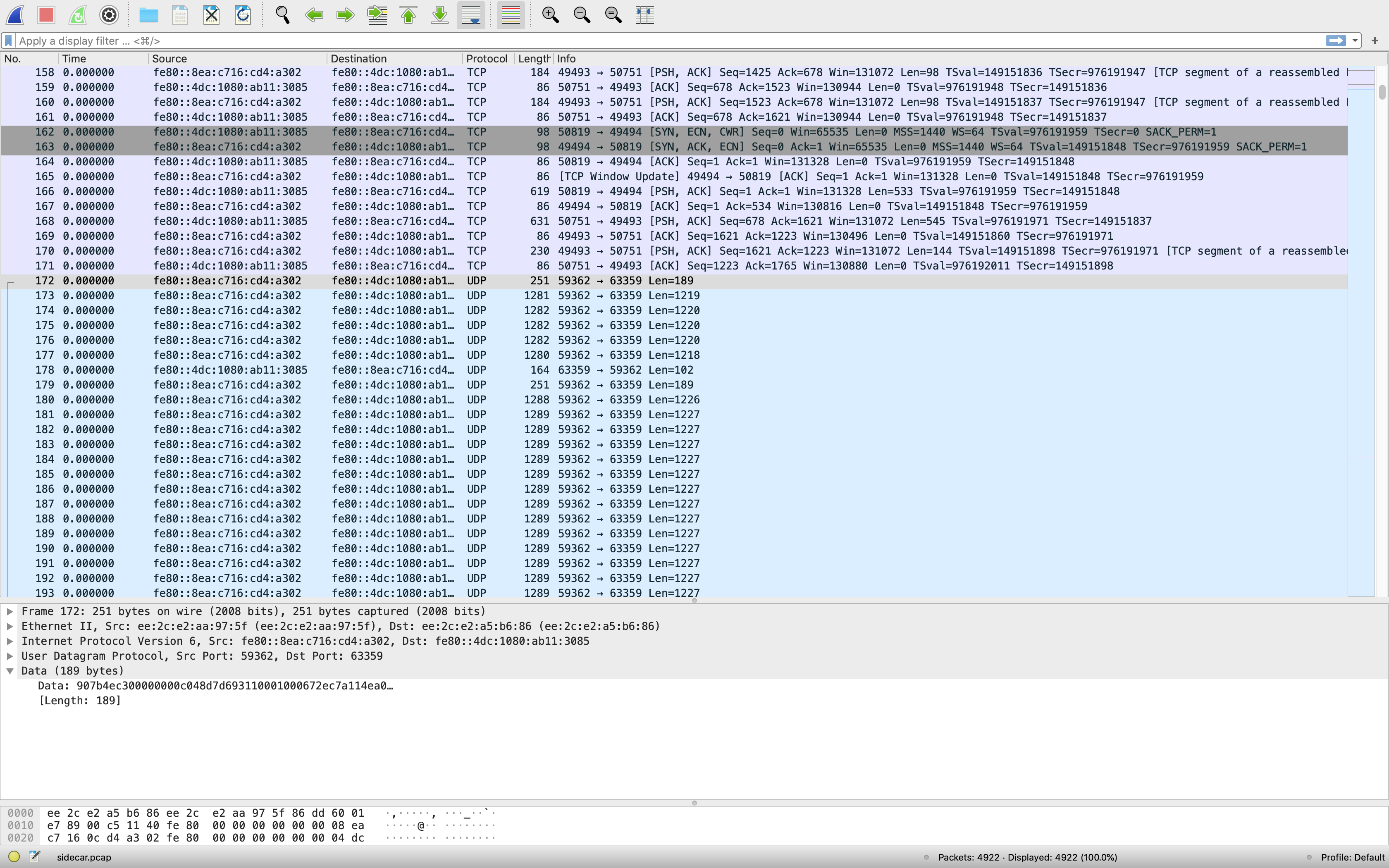
Task: Jump to the first packet
Action: pyautogui.click(x=409, y=15)
